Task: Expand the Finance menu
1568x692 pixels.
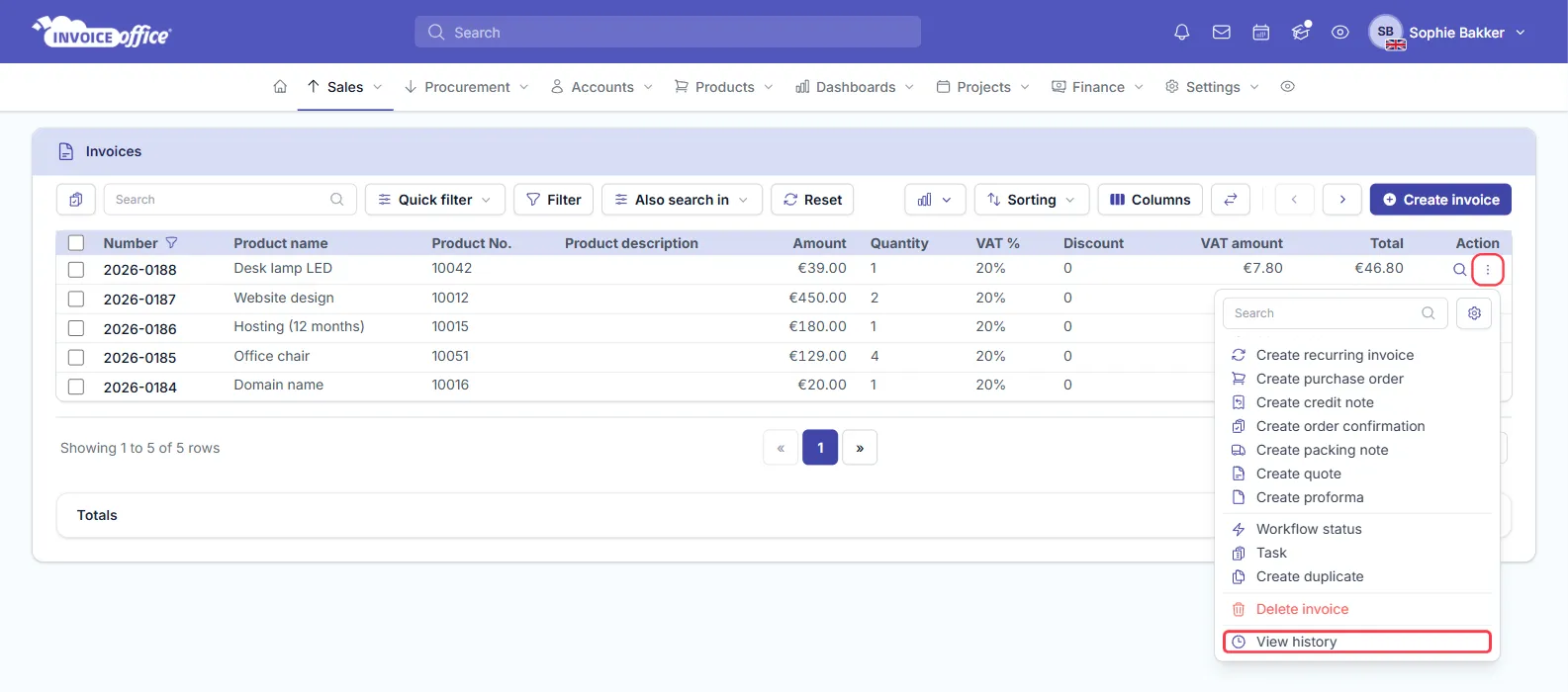Action: tap(1097, 87)
